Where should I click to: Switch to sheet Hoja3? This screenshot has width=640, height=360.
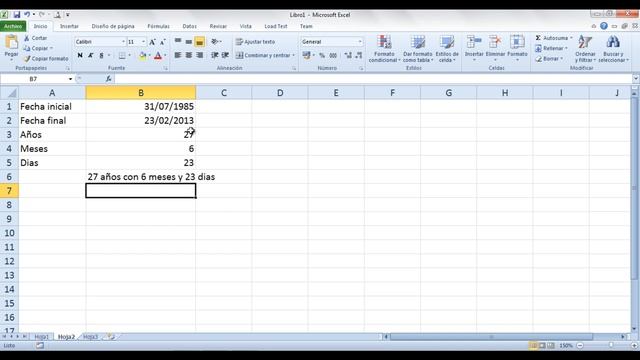(x=91, y=337)
